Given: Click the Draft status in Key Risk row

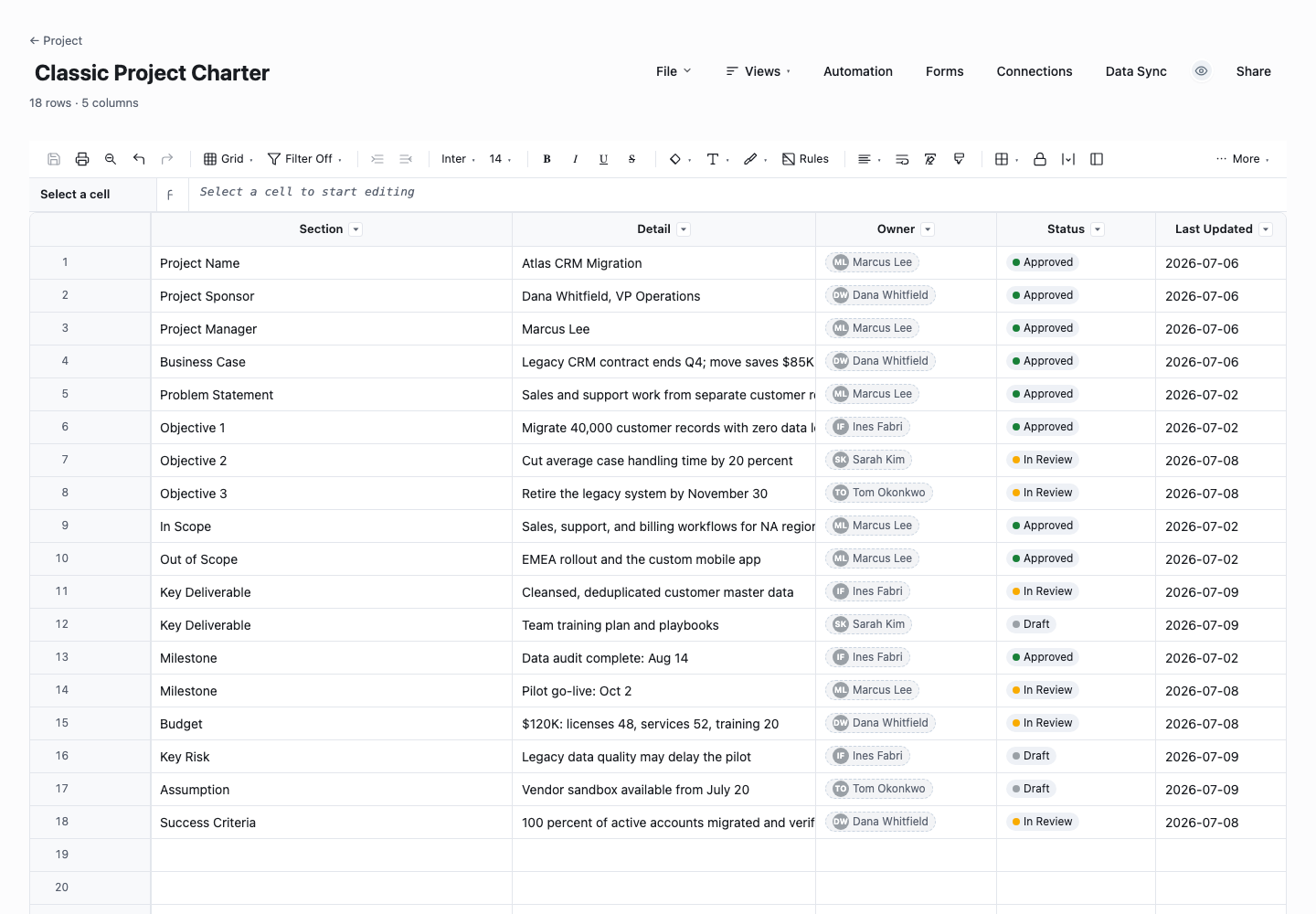Looking at the screenshot, I should [1030, 756].
